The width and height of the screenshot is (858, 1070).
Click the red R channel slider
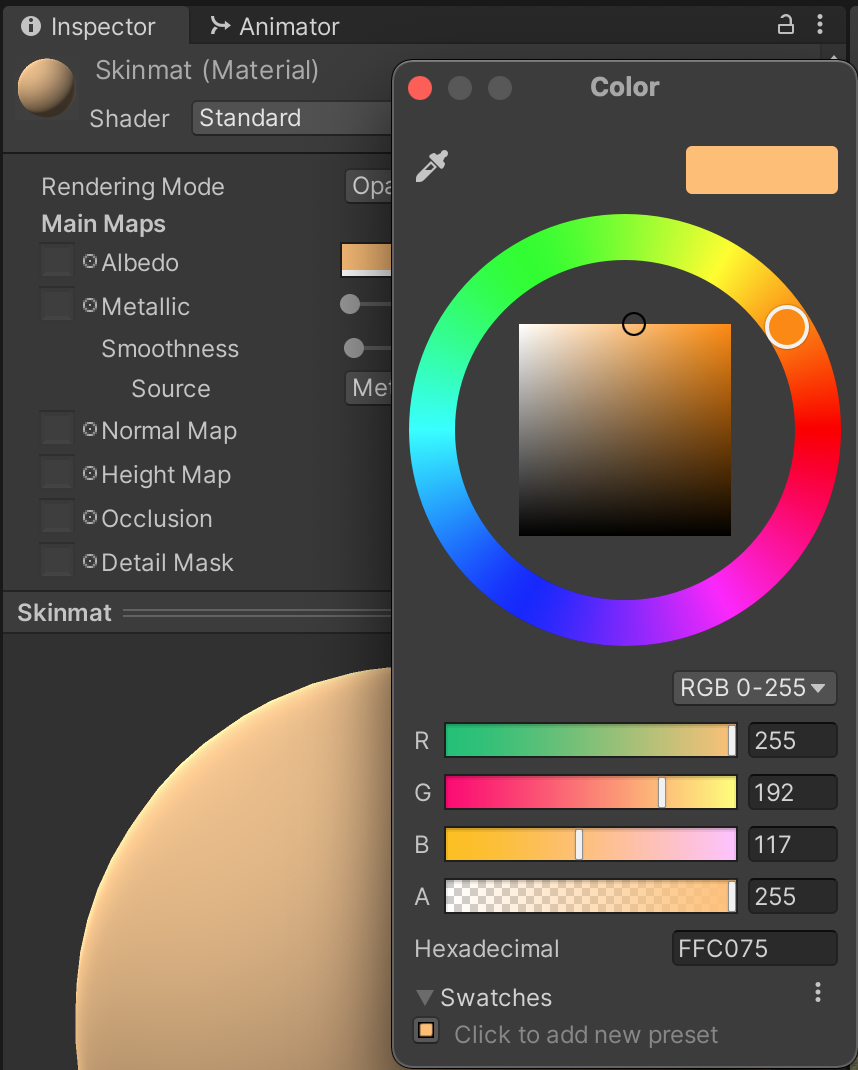pos(590,741)
